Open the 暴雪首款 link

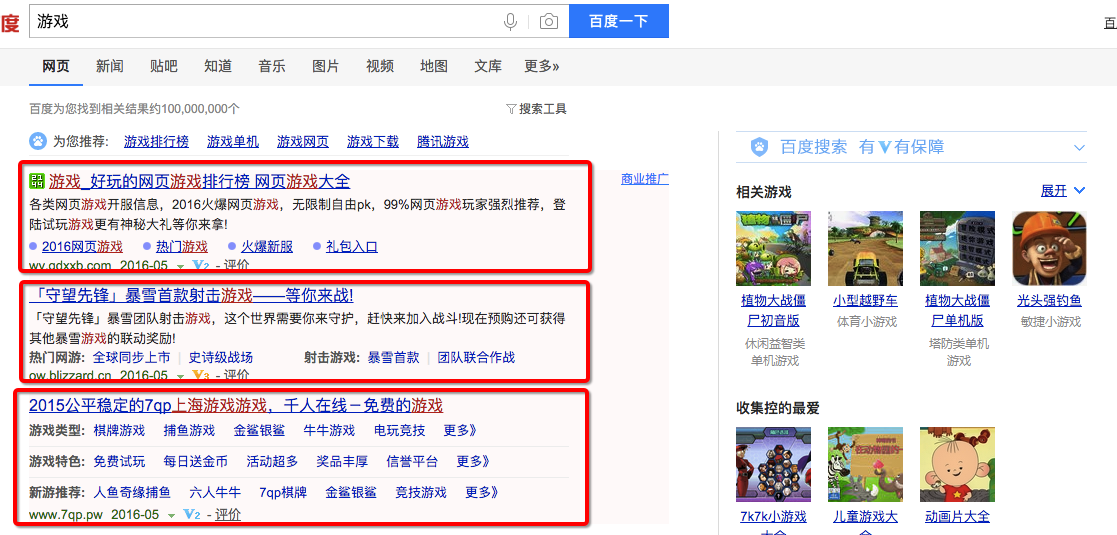coord(393,357)
